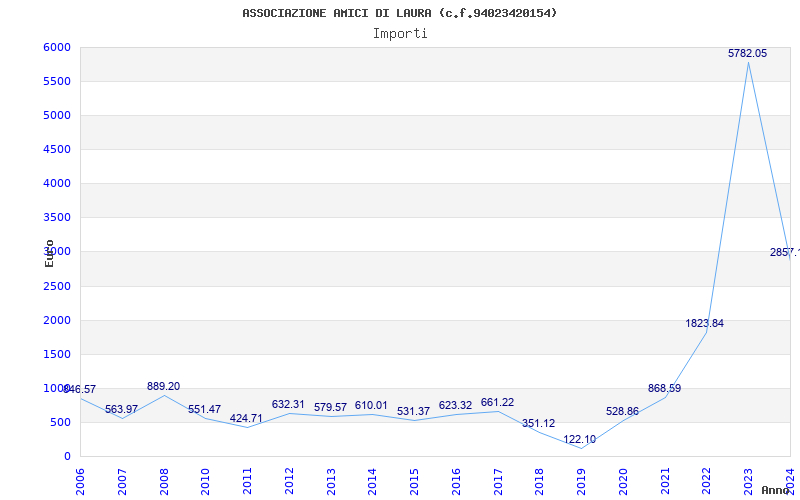The width and height of the screenshot is (800, 500).
Task: Click the y-axis value 500
Action: (x=61, y=422)
